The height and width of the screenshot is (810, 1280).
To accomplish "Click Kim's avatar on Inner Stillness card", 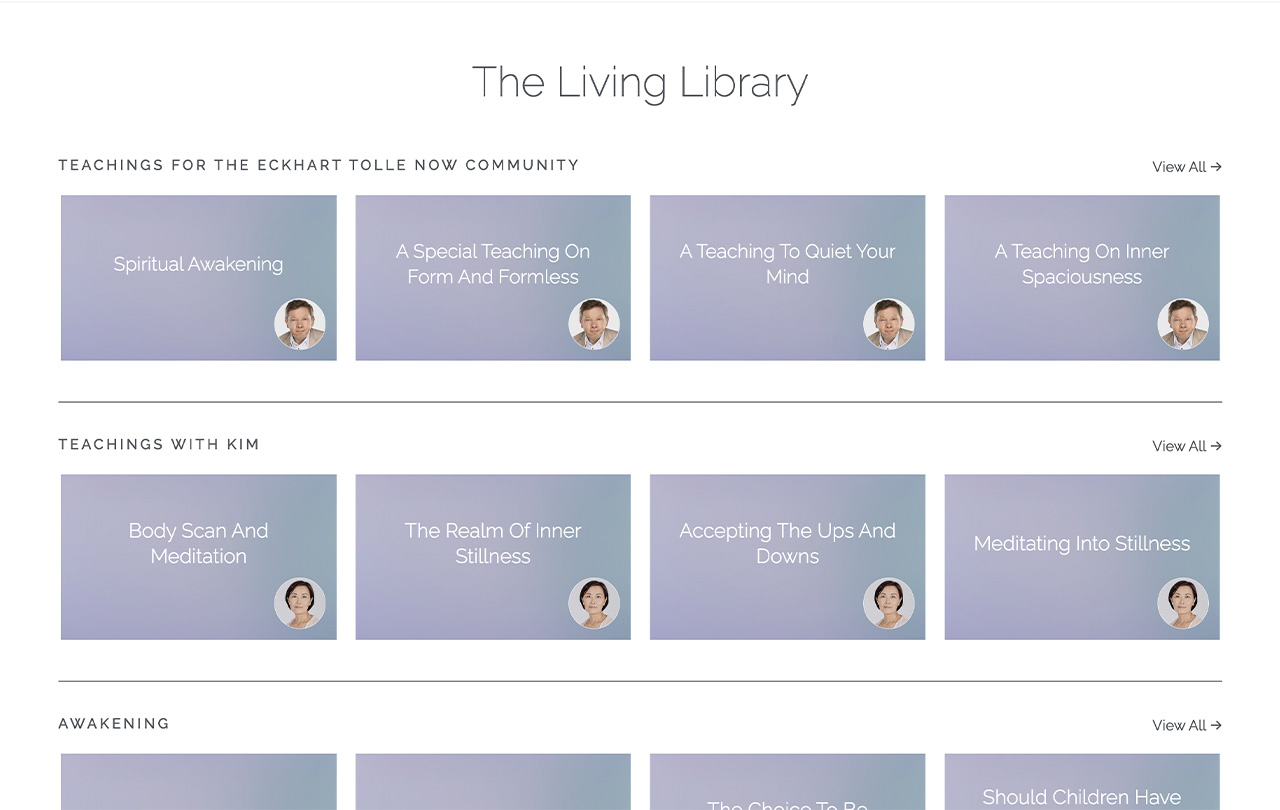I will point(594,603).
